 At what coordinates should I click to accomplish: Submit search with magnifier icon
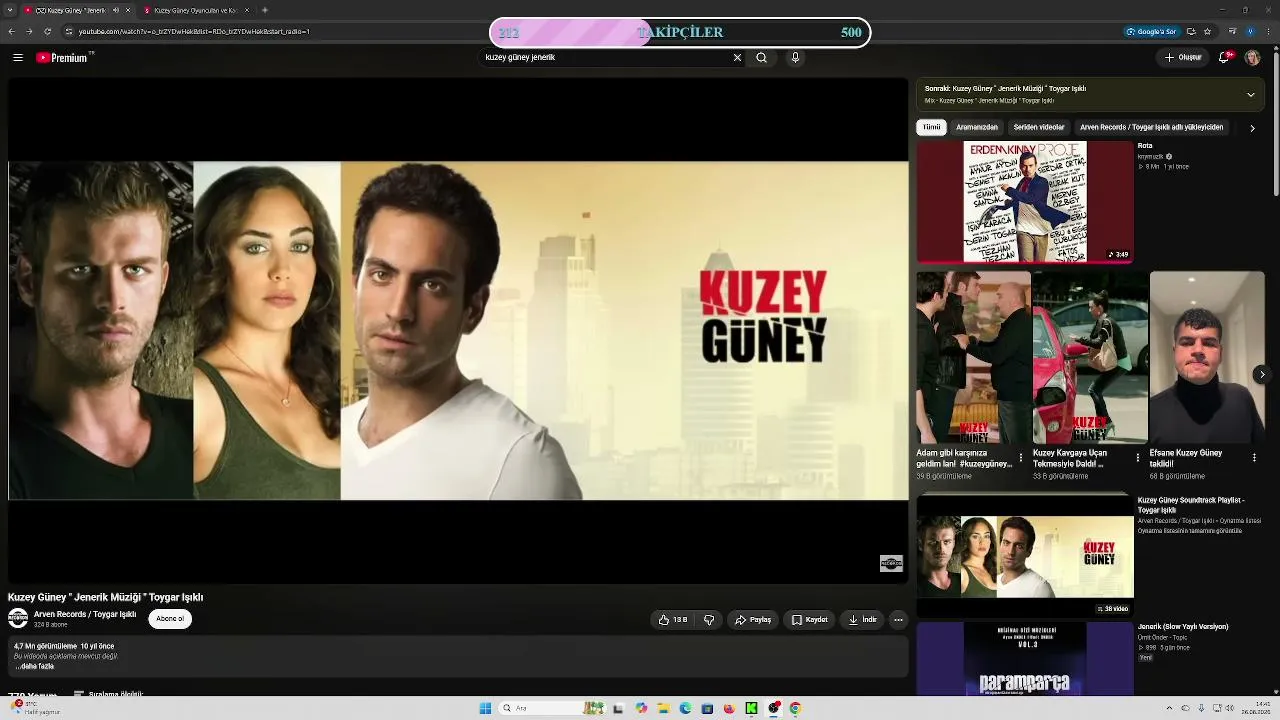(x=761, y=58)
